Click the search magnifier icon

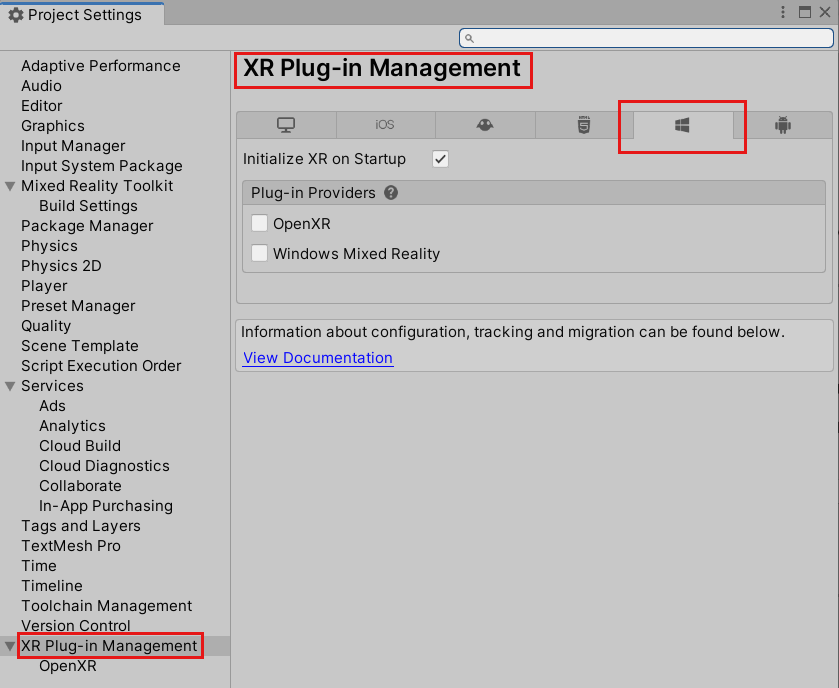(x=469, y=38)
